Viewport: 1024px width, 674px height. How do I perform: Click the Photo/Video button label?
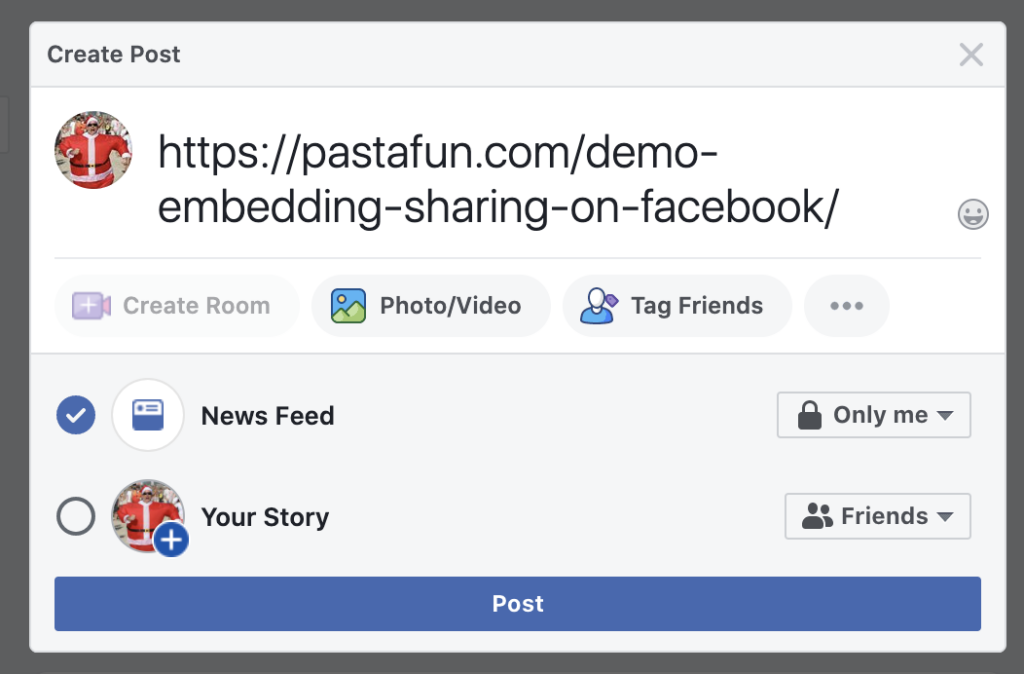[x=450, y=306]
